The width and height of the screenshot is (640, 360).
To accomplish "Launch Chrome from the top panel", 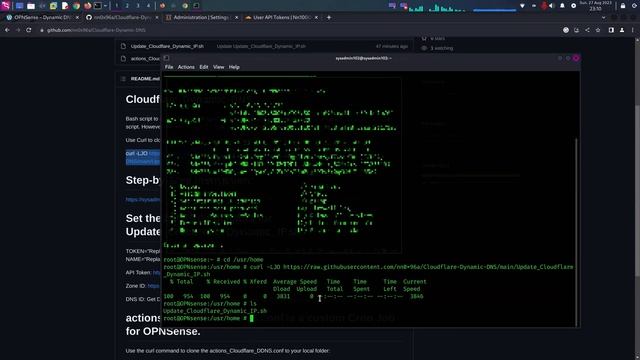I will [76, 6].
